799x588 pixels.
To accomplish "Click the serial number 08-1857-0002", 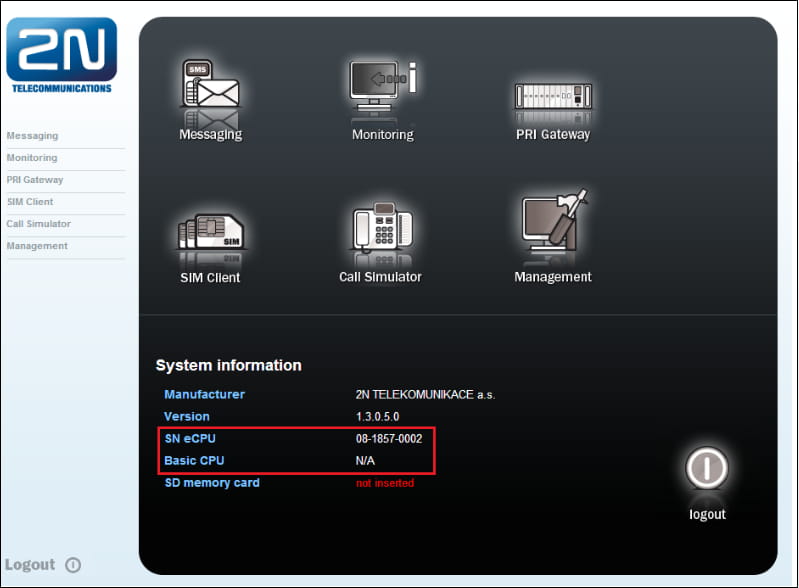I will [x=389, y=438].
